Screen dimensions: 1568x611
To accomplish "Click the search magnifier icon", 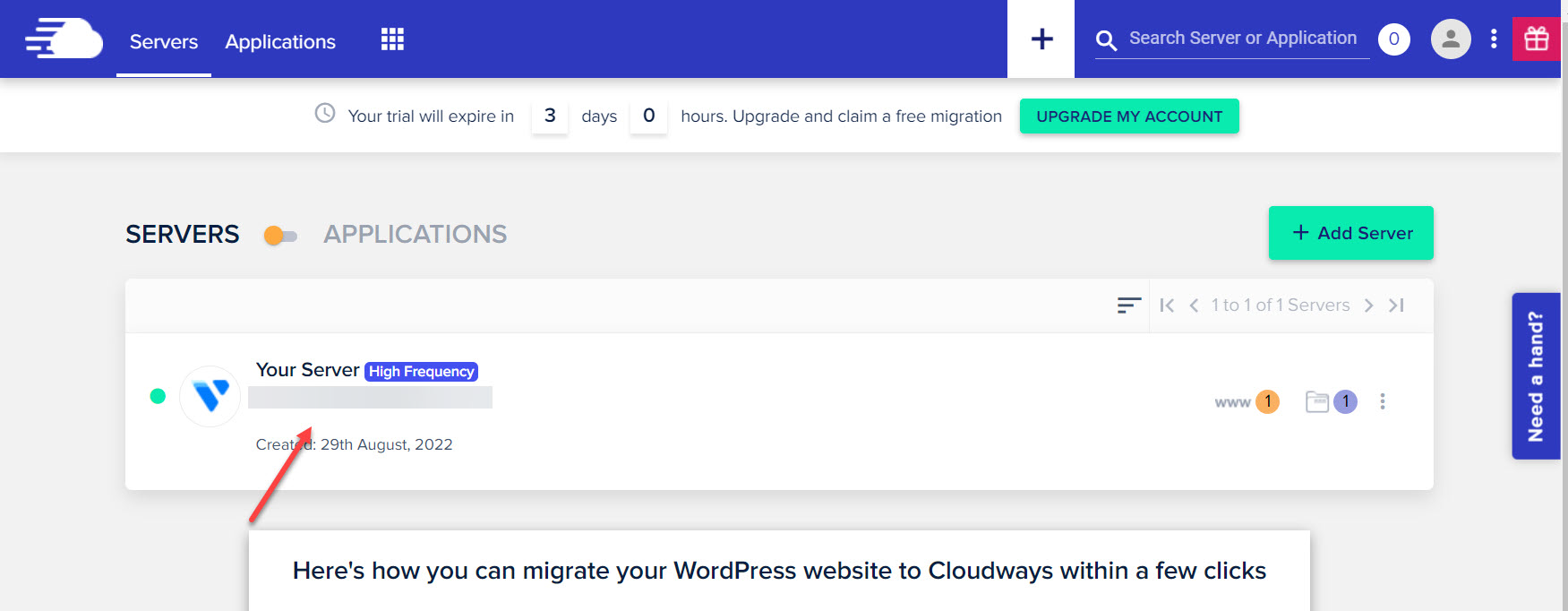I will click(x=1106, y=40).
